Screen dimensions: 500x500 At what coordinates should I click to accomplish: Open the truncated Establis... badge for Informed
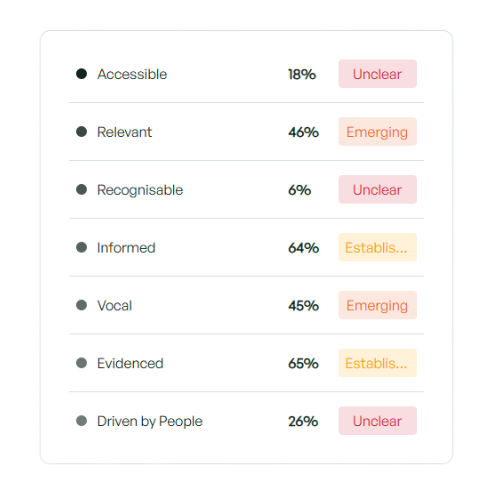[x=378, y=247]
